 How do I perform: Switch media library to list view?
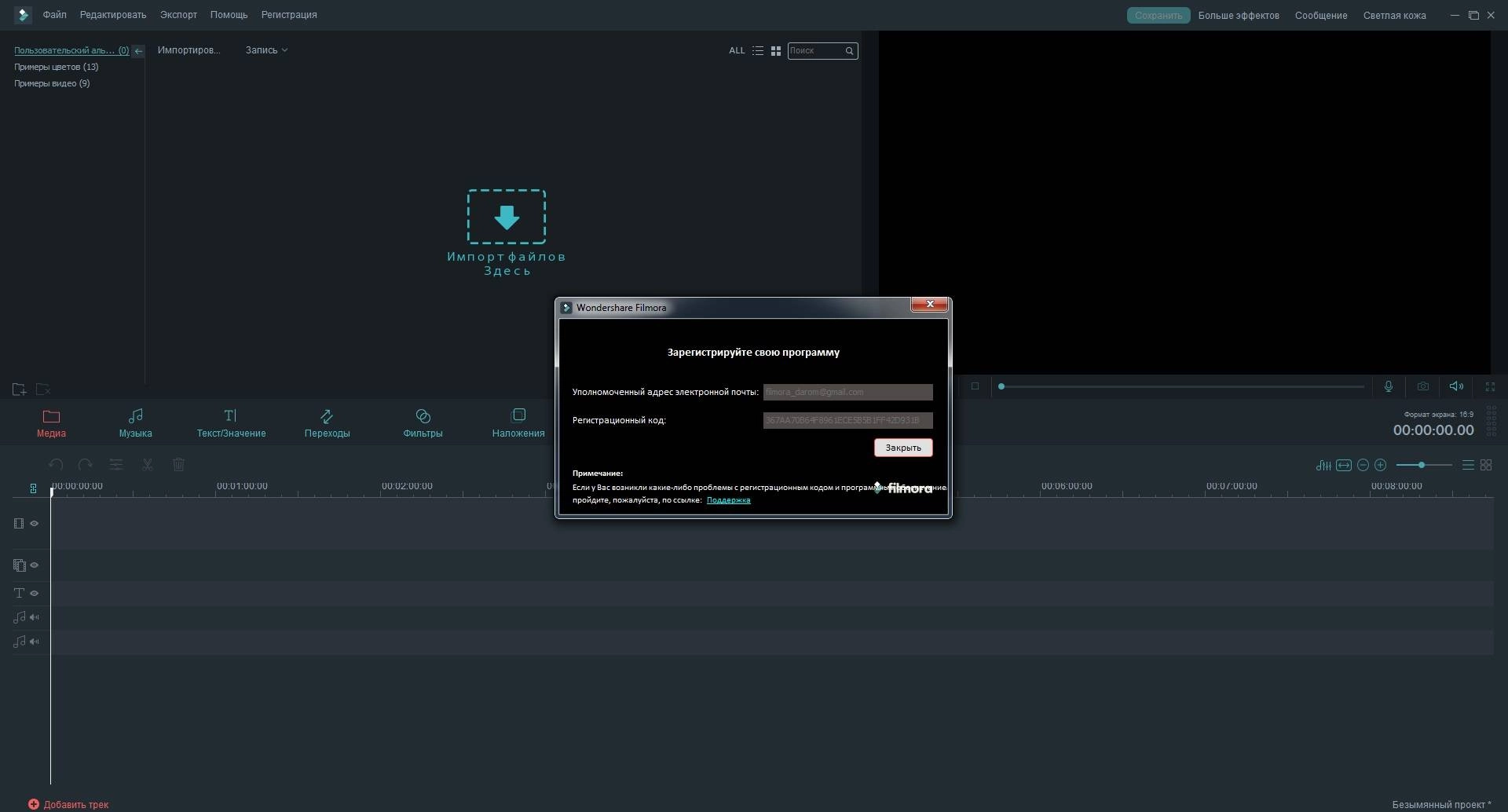point(757,50)
